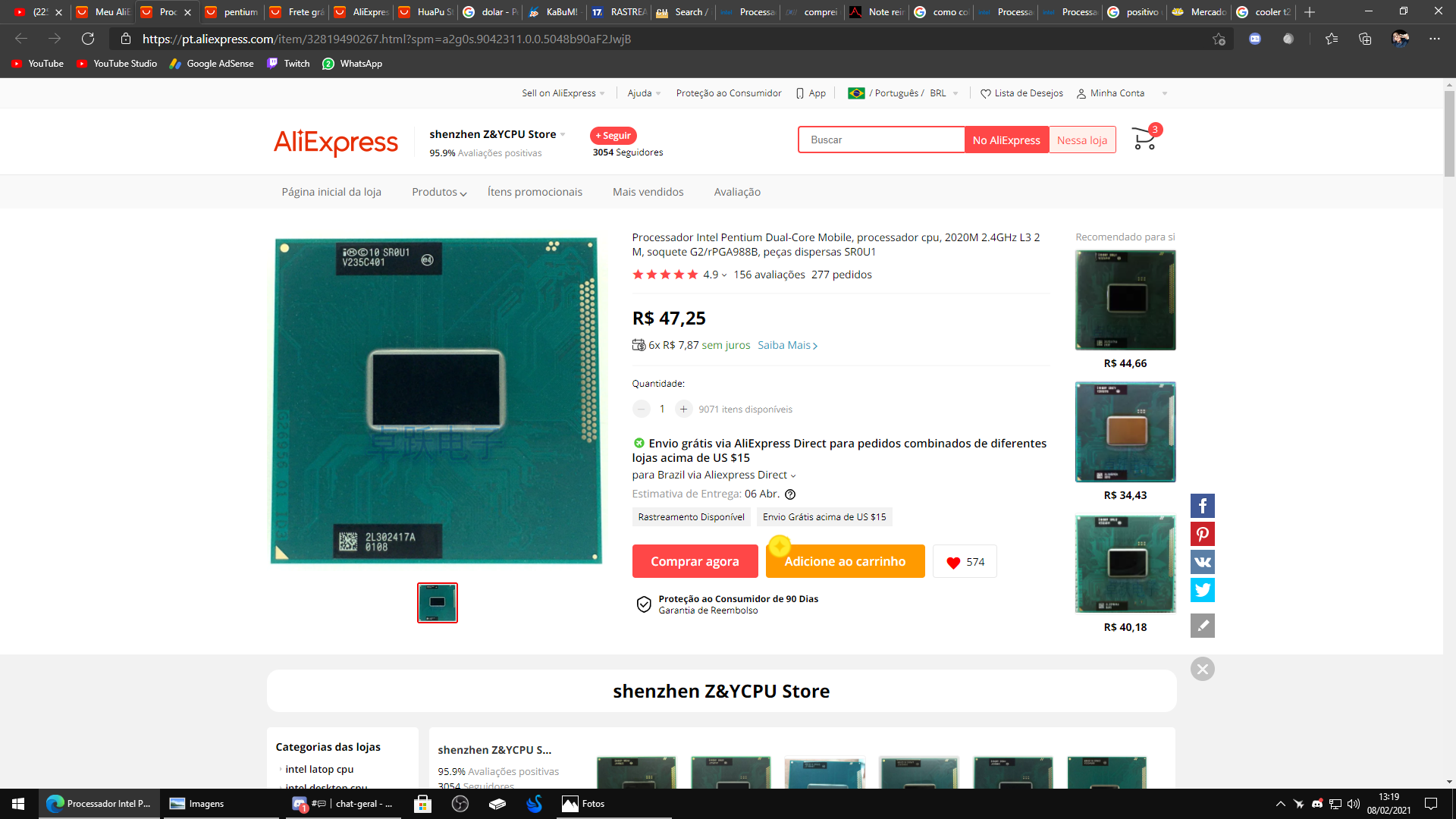Expand shenzhen Z&YCPU Store dropdown arrow
The width and height of the screenshot is (1456, 819).
563,134
